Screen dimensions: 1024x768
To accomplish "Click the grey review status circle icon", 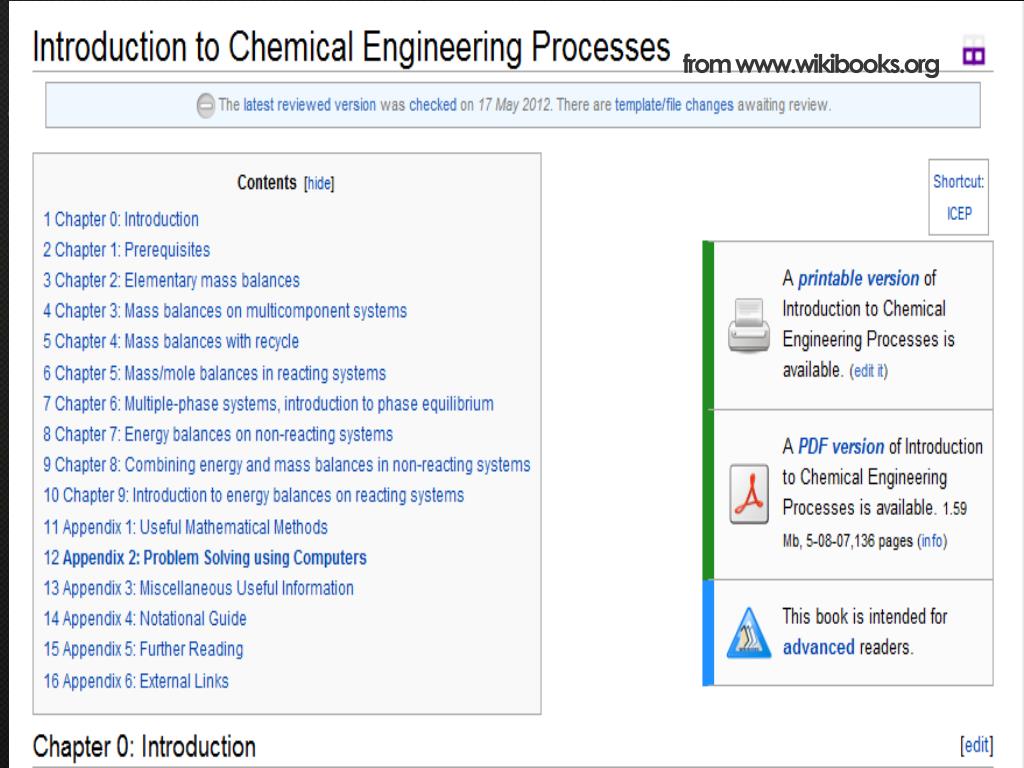I will click(x=205, y=105).
